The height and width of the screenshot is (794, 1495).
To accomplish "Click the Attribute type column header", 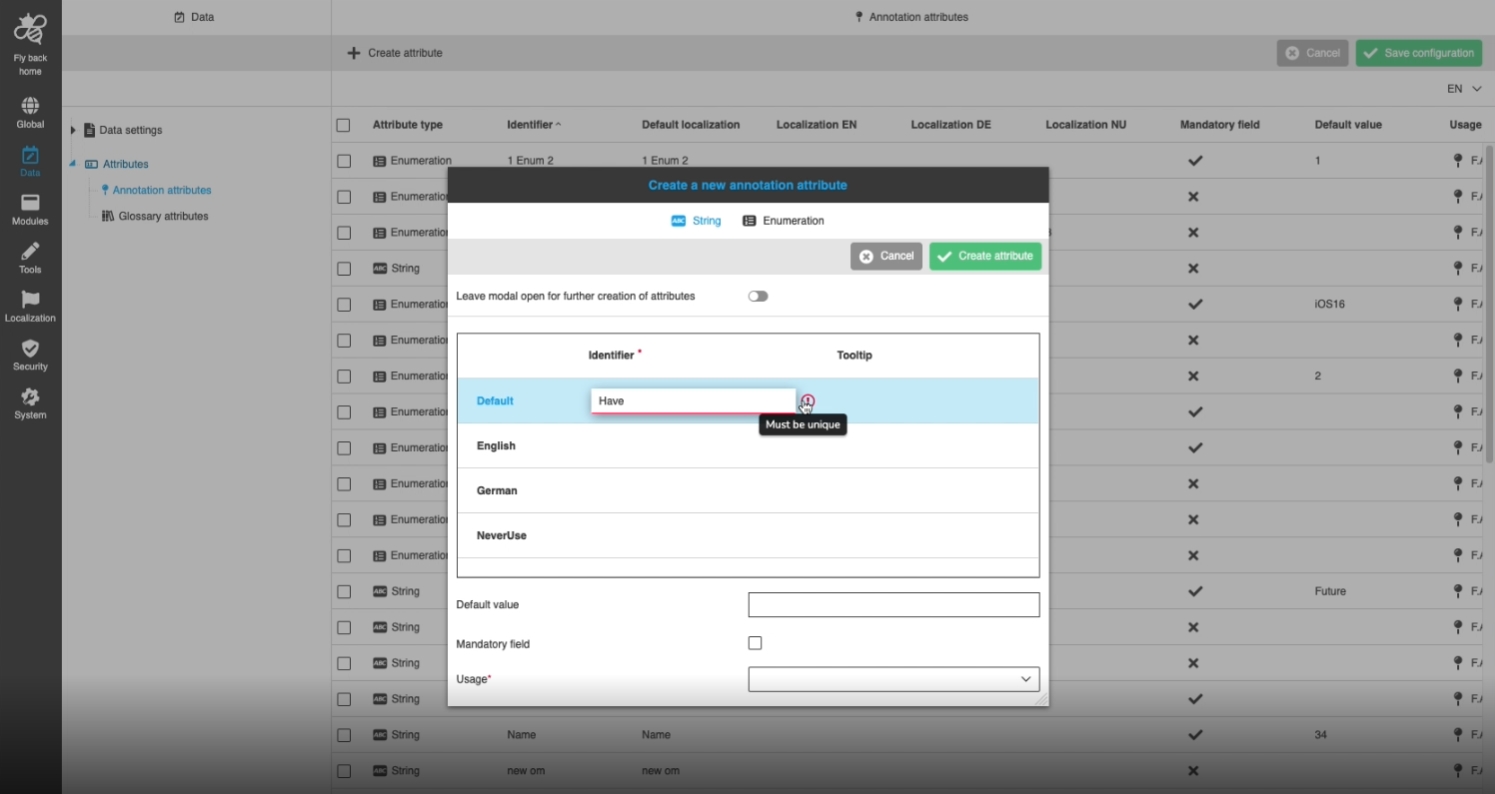I will 408,125.
